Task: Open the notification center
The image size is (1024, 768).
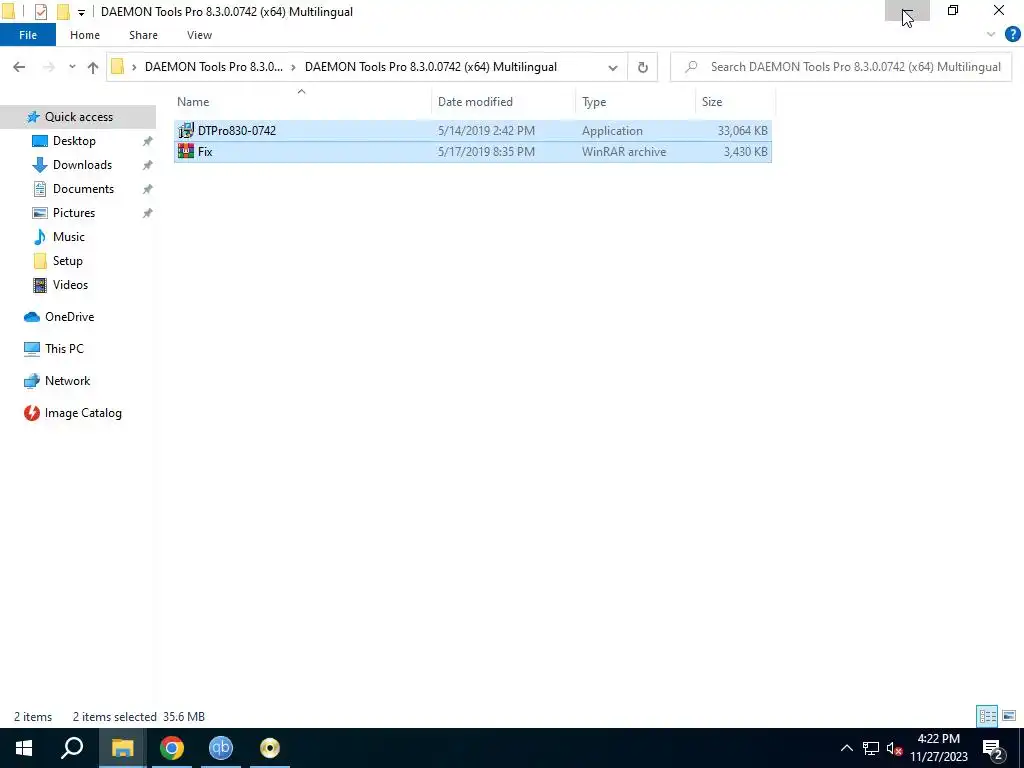Action: (993, 748)
